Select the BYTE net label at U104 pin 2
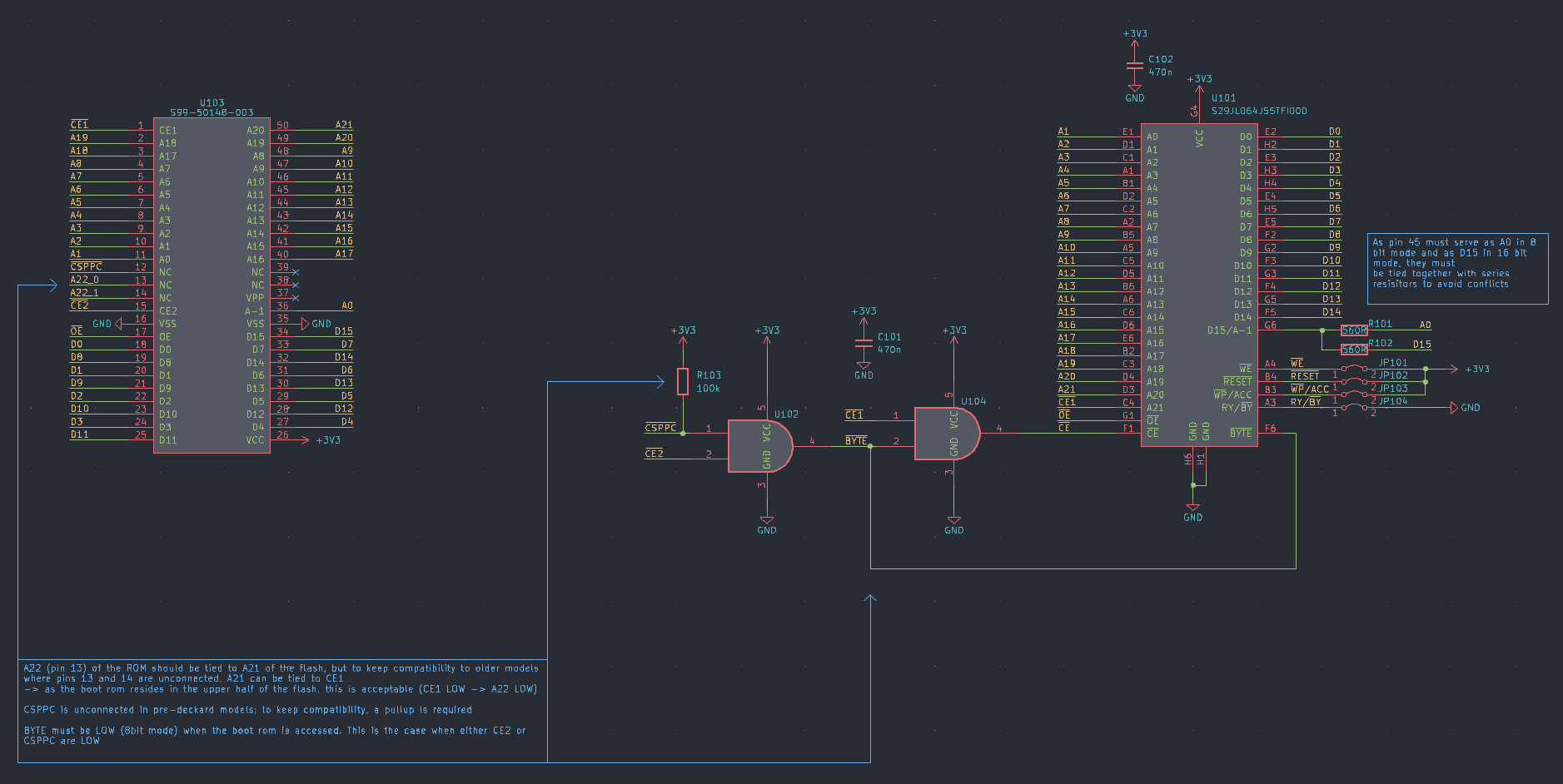The height and width of the screenshot is (784, 1563). [x=856, y=440]
